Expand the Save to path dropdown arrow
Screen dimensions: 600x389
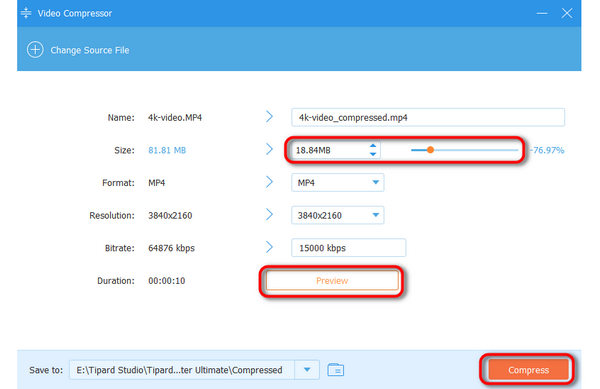click(307, 370)
